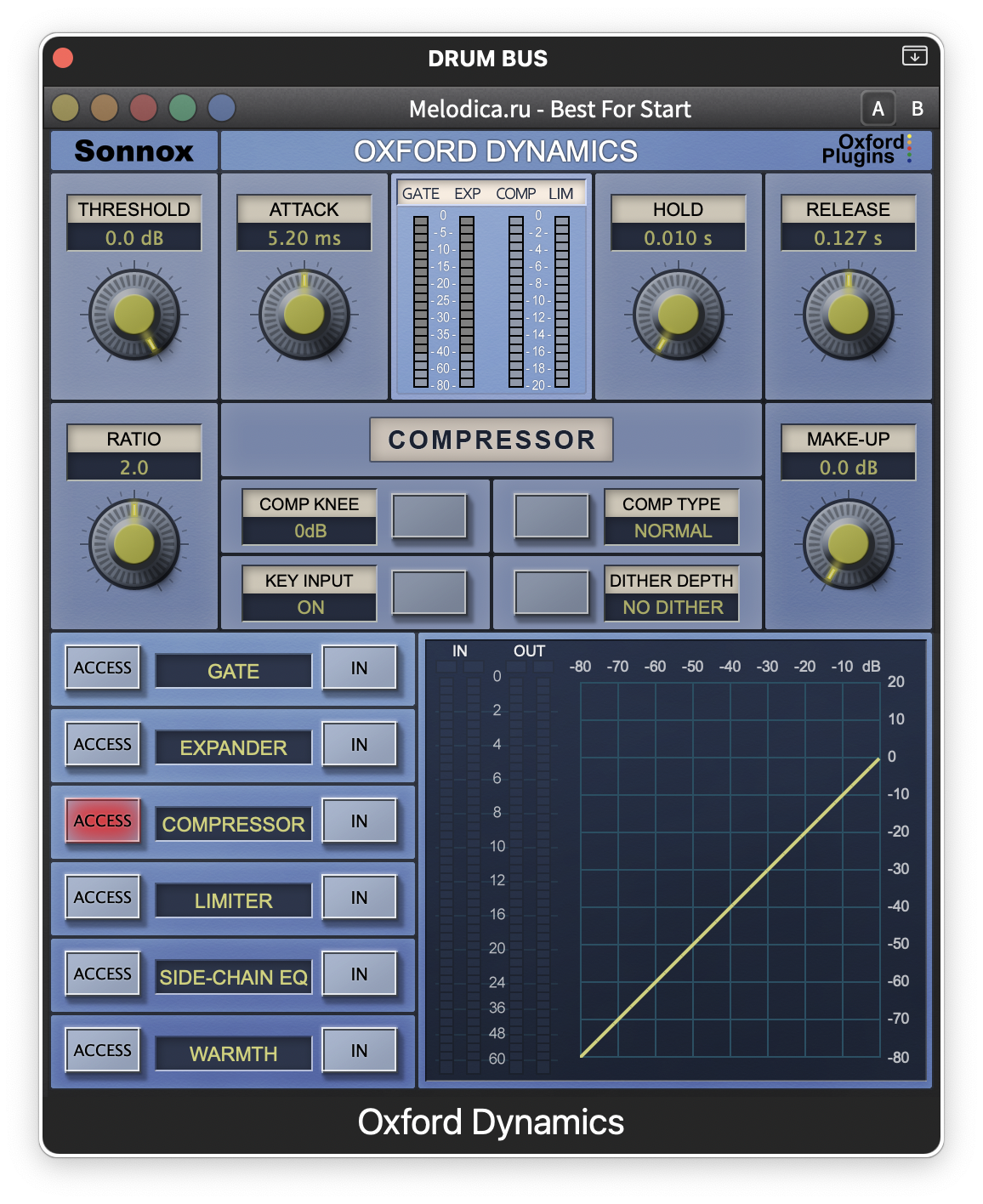Click the WARMTH section label

pyautogui.click(x=234, y=1053)
